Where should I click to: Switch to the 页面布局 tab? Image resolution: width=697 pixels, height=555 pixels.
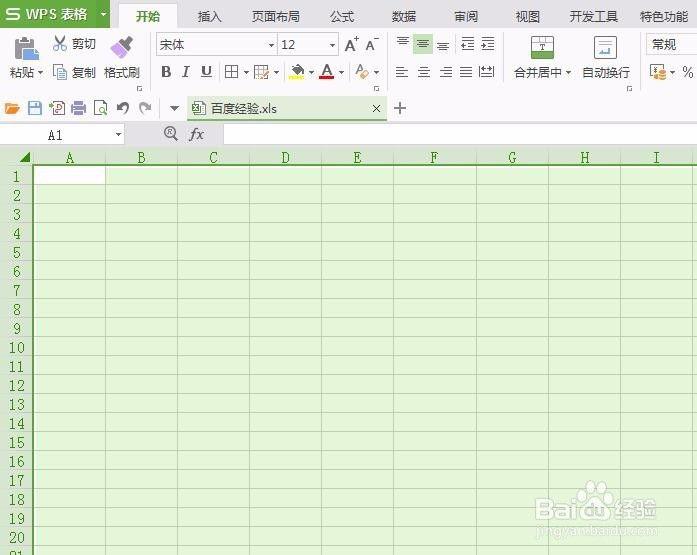tap(276, 16)
